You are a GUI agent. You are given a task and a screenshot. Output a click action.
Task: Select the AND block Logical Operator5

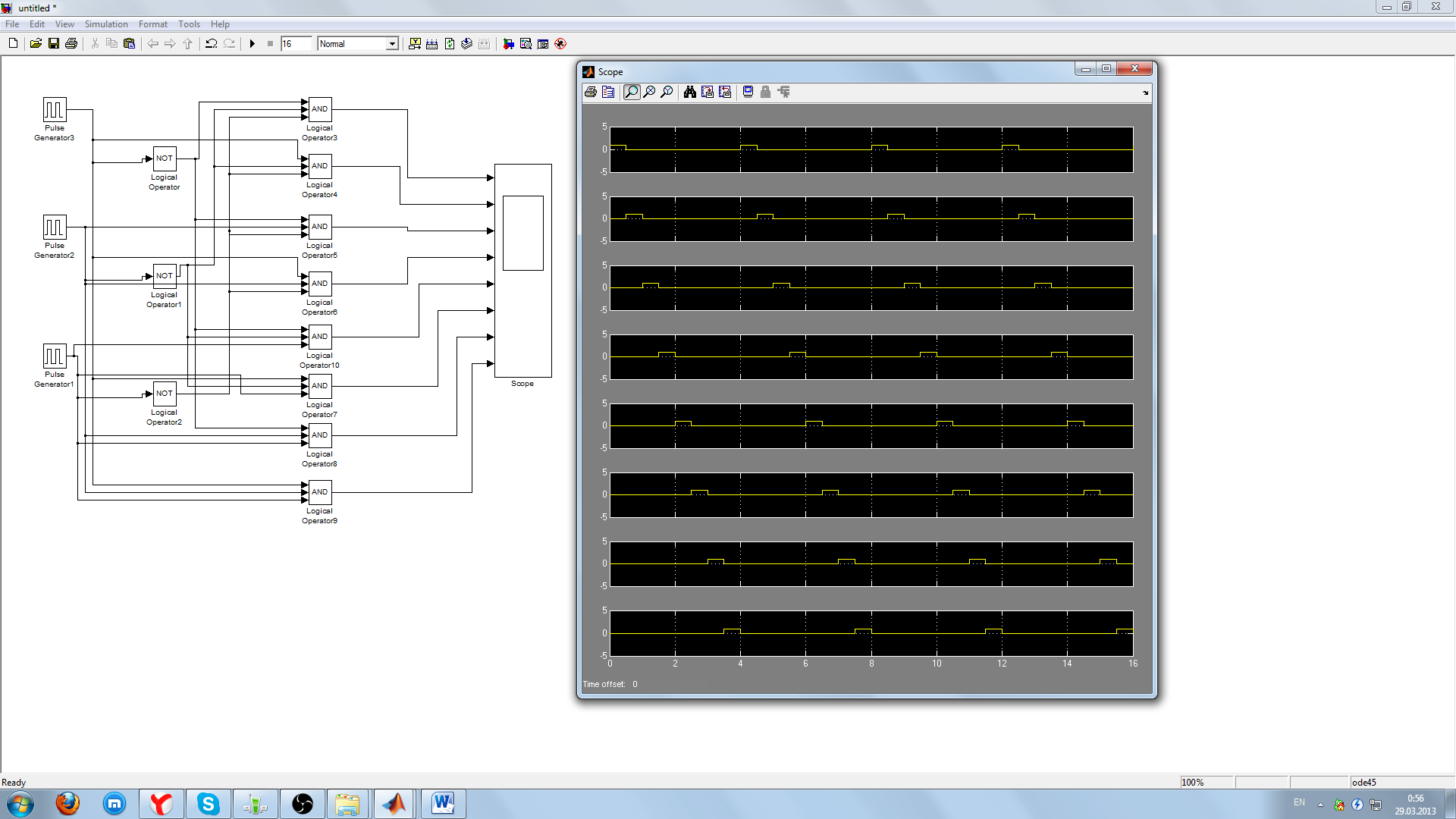(320, 227)
